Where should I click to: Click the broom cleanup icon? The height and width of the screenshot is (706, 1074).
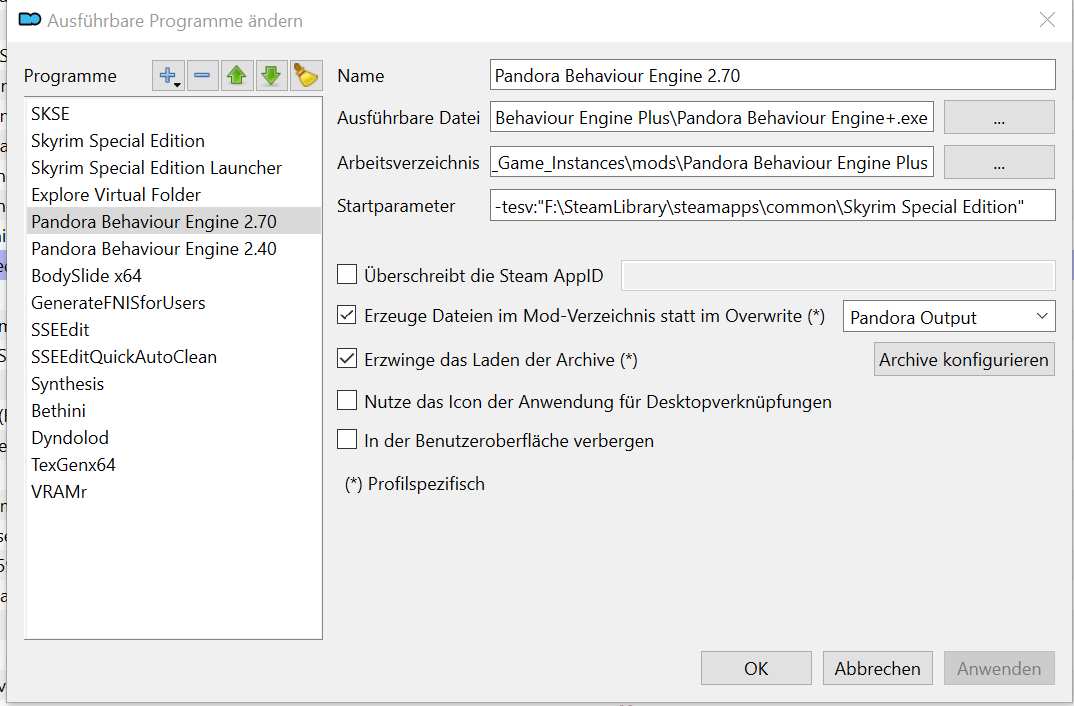pyautogui.click(x=305, y=75)
